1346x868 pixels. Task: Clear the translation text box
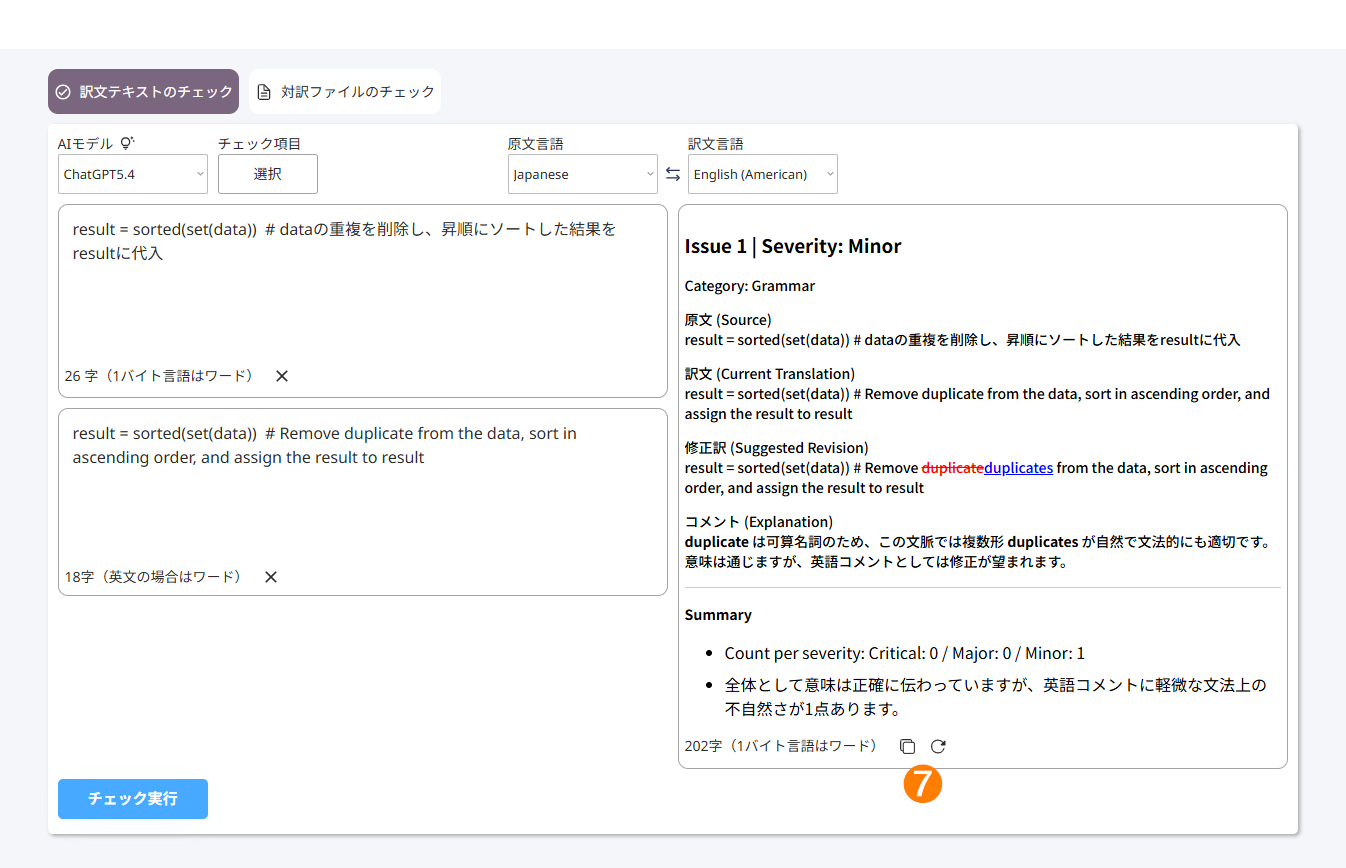(271, 577)
